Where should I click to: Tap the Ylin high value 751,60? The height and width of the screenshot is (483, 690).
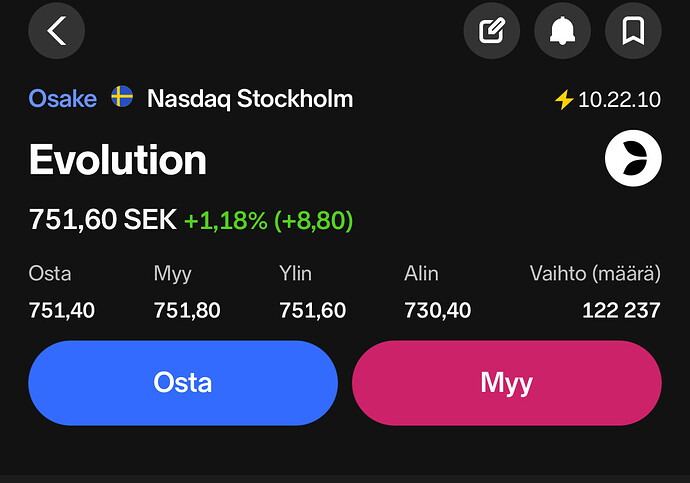pos(312,311)
